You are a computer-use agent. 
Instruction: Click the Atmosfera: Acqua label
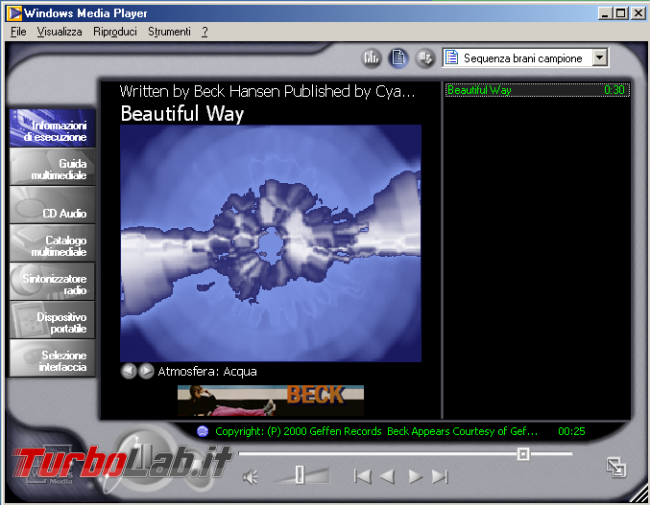coord(207,371)
